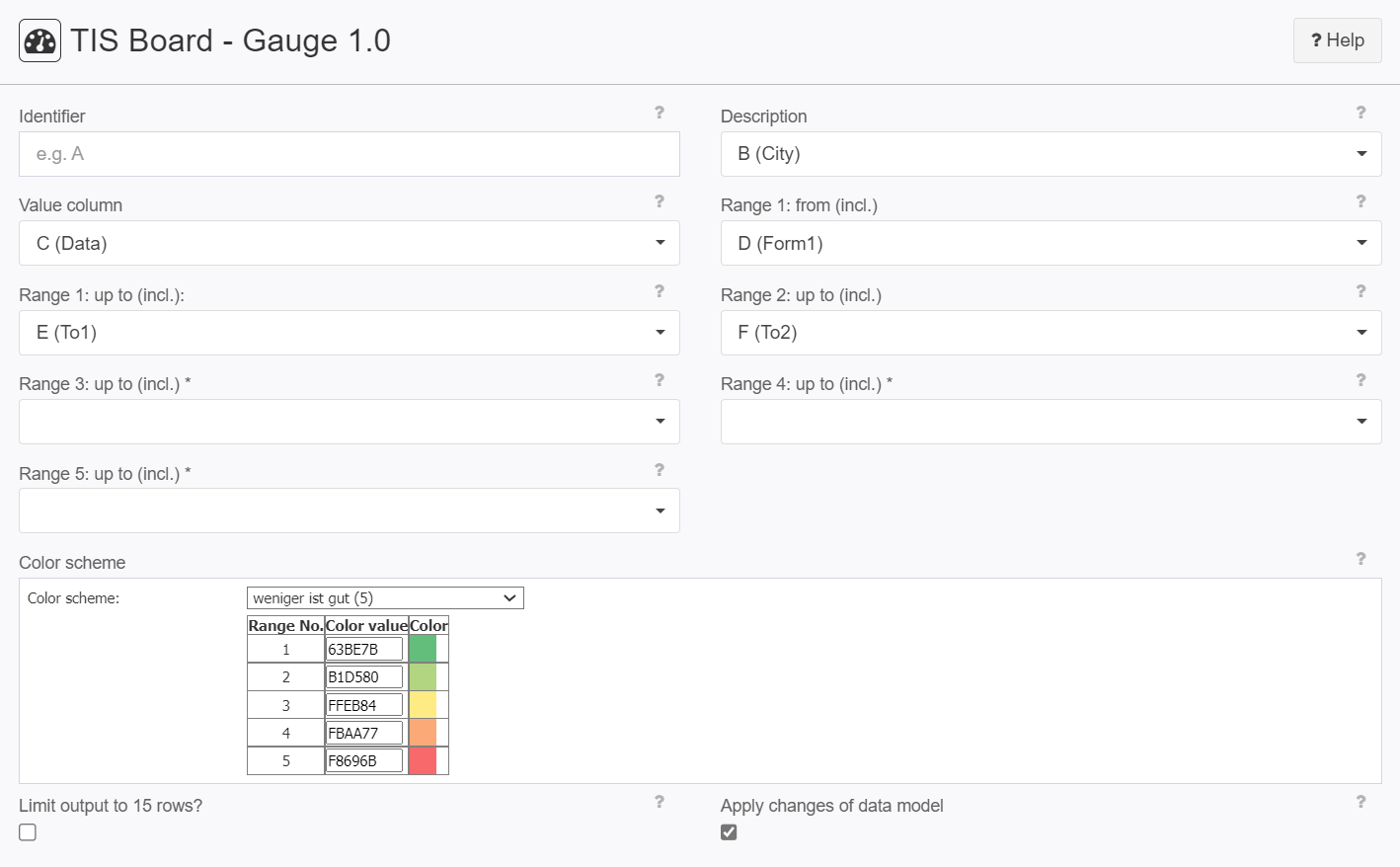Edit color value field F8696B
Viewport: 1400px width, 867px height.
(364, 760)
